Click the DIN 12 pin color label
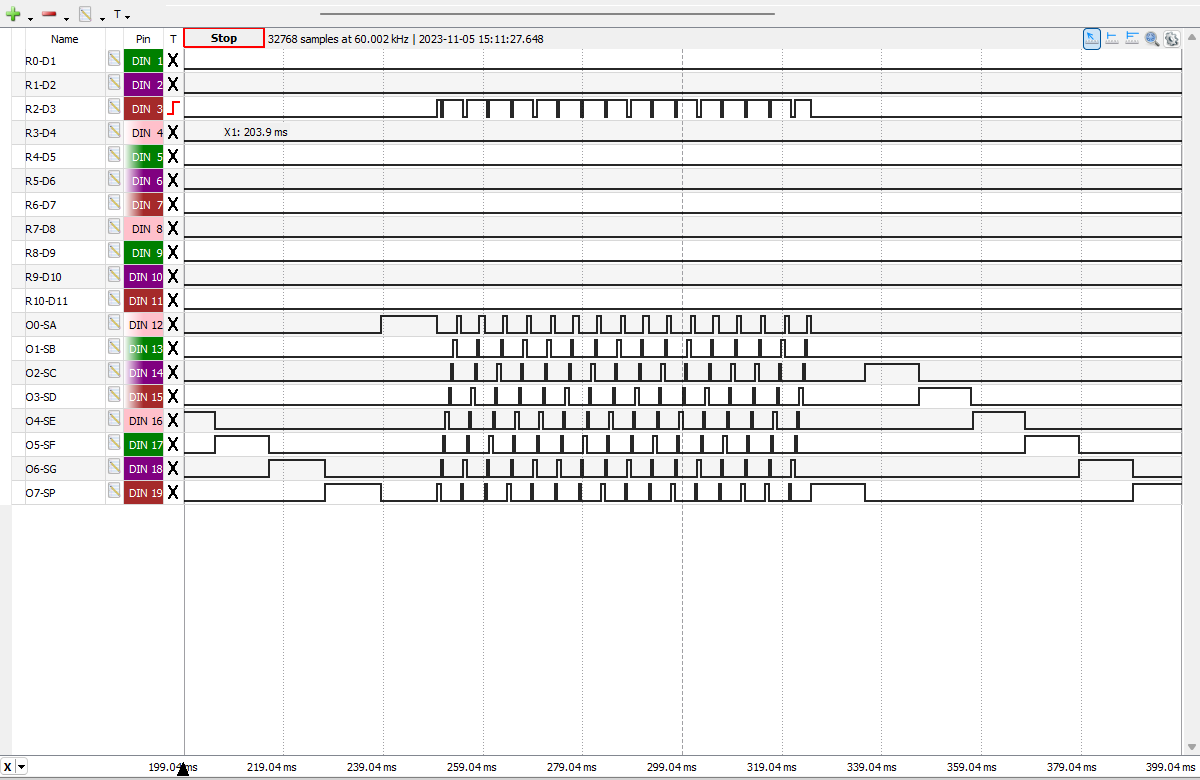This screenshot has width=1200, height=780. (143, 324)
